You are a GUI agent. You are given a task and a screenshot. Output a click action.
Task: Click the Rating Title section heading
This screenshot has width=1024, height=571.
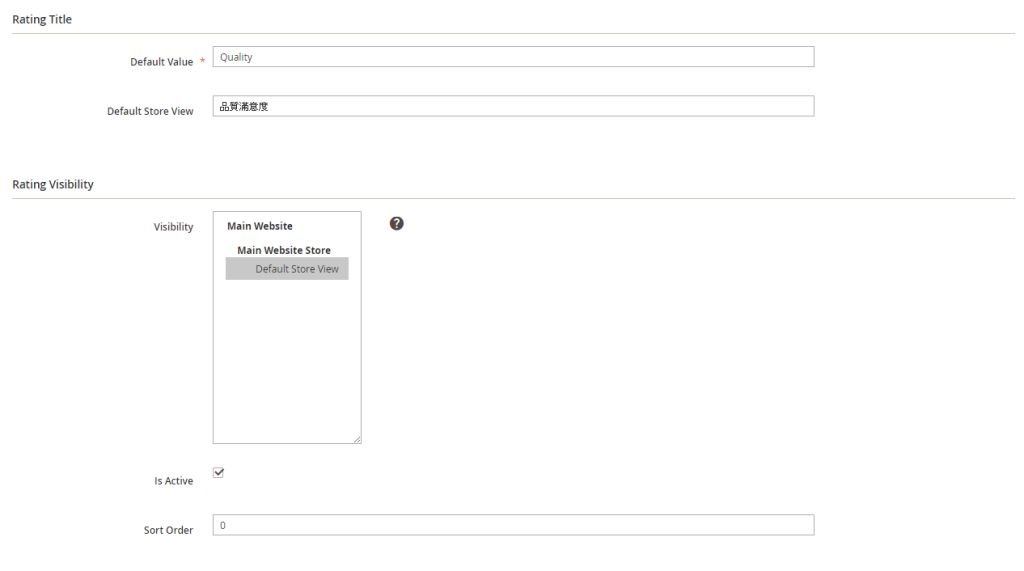[x=42, y=20]
